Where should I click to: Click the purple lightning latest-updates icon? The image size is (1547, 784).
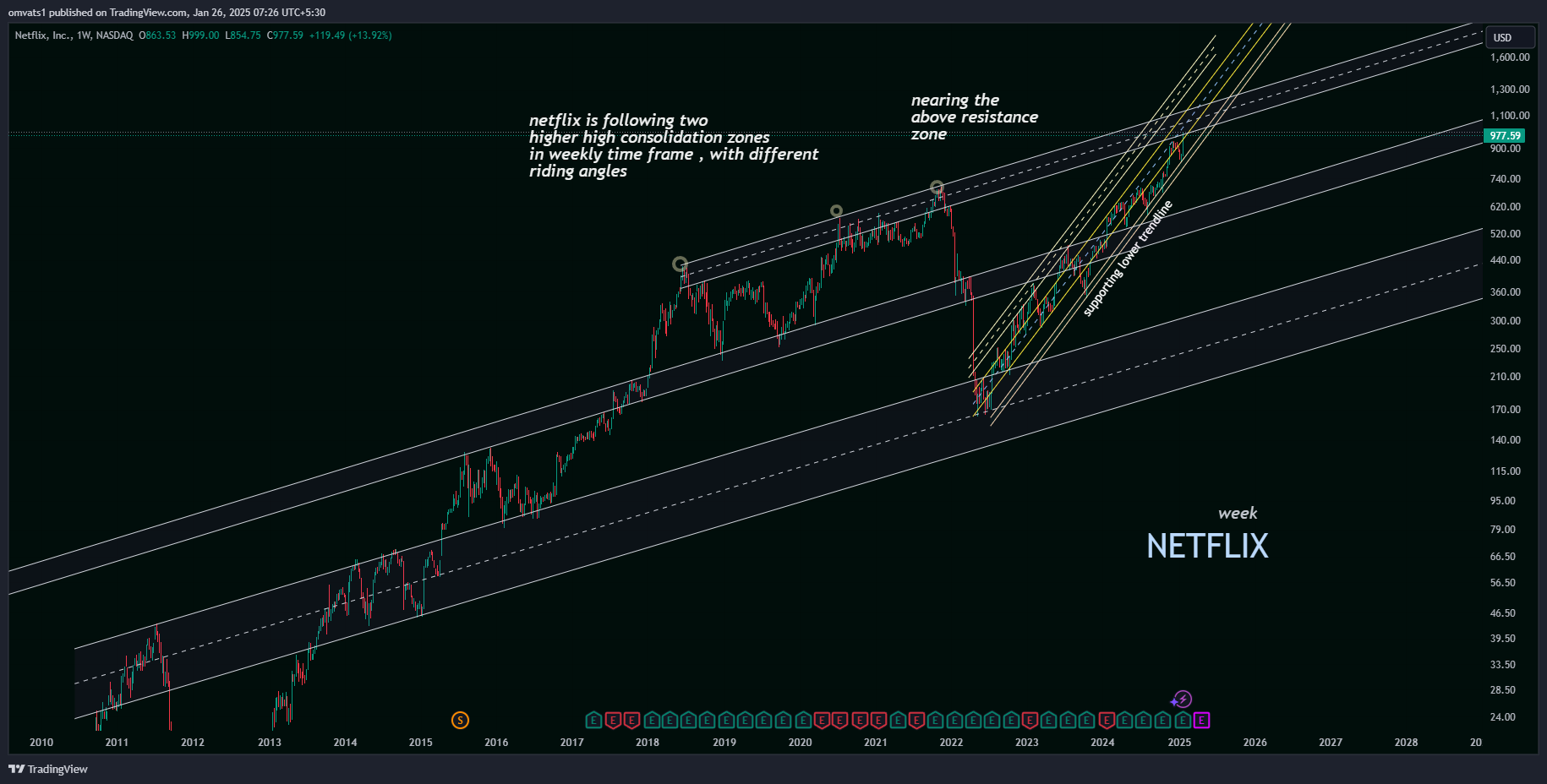pos(1182,699)
